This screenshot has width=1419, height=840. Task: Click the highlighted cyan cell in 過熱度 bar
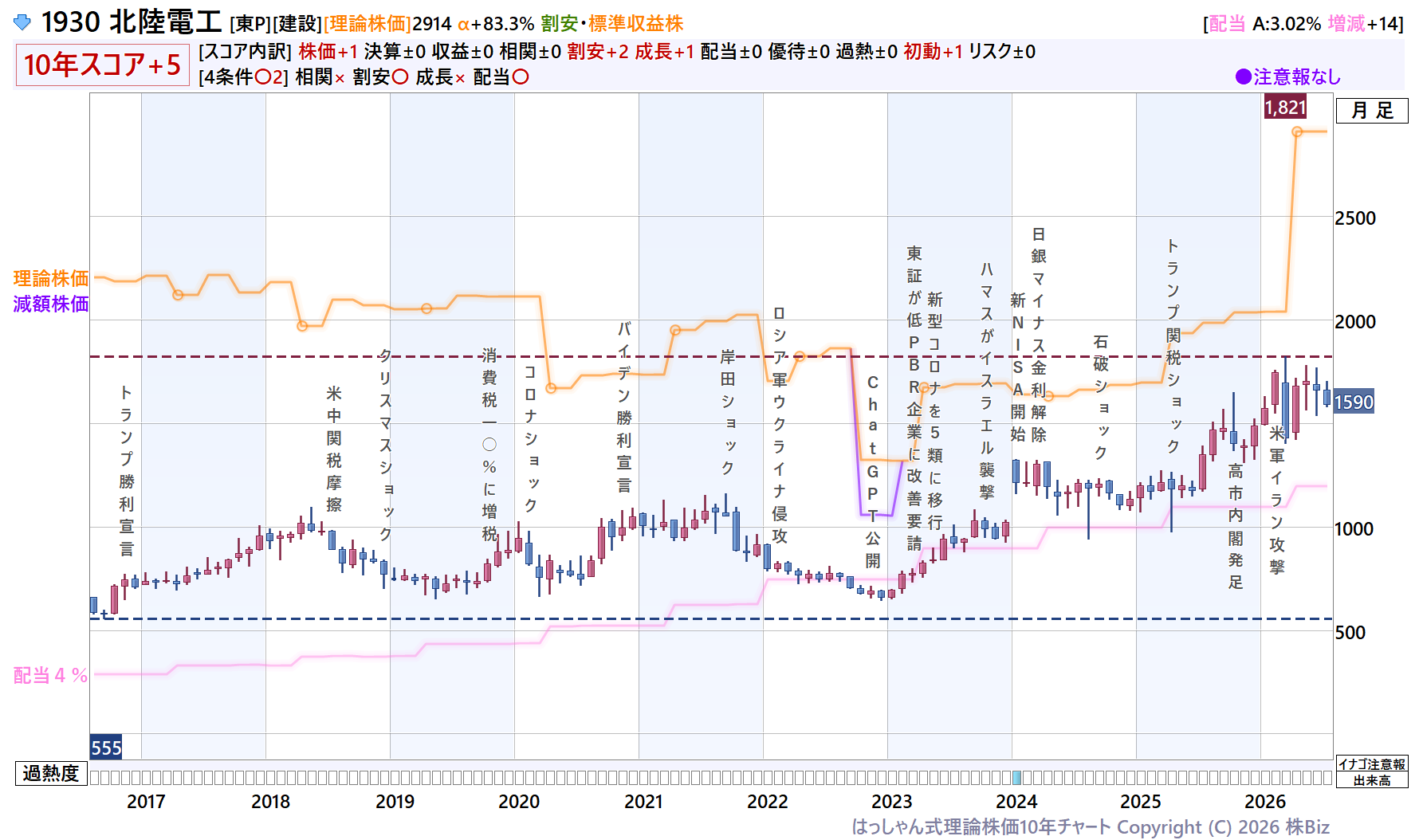1016,777
